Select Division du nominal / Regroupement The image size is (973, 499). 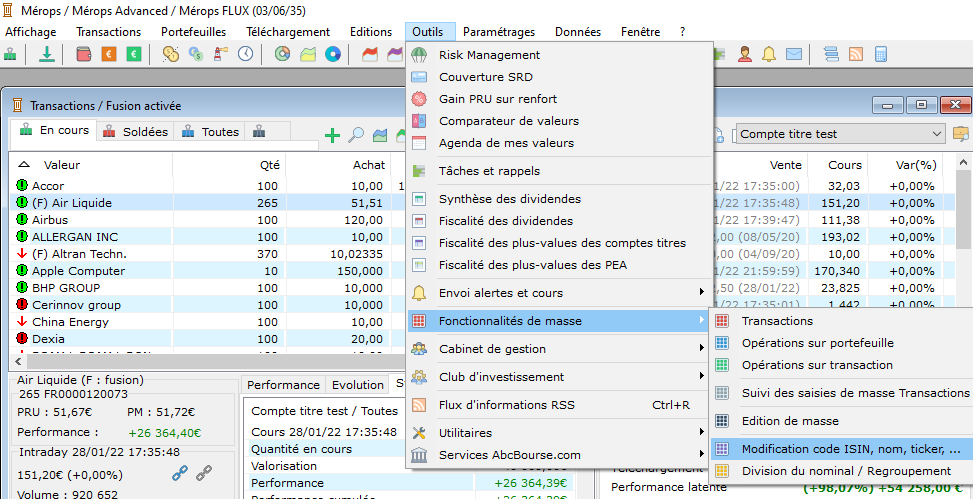click(841, 471)
